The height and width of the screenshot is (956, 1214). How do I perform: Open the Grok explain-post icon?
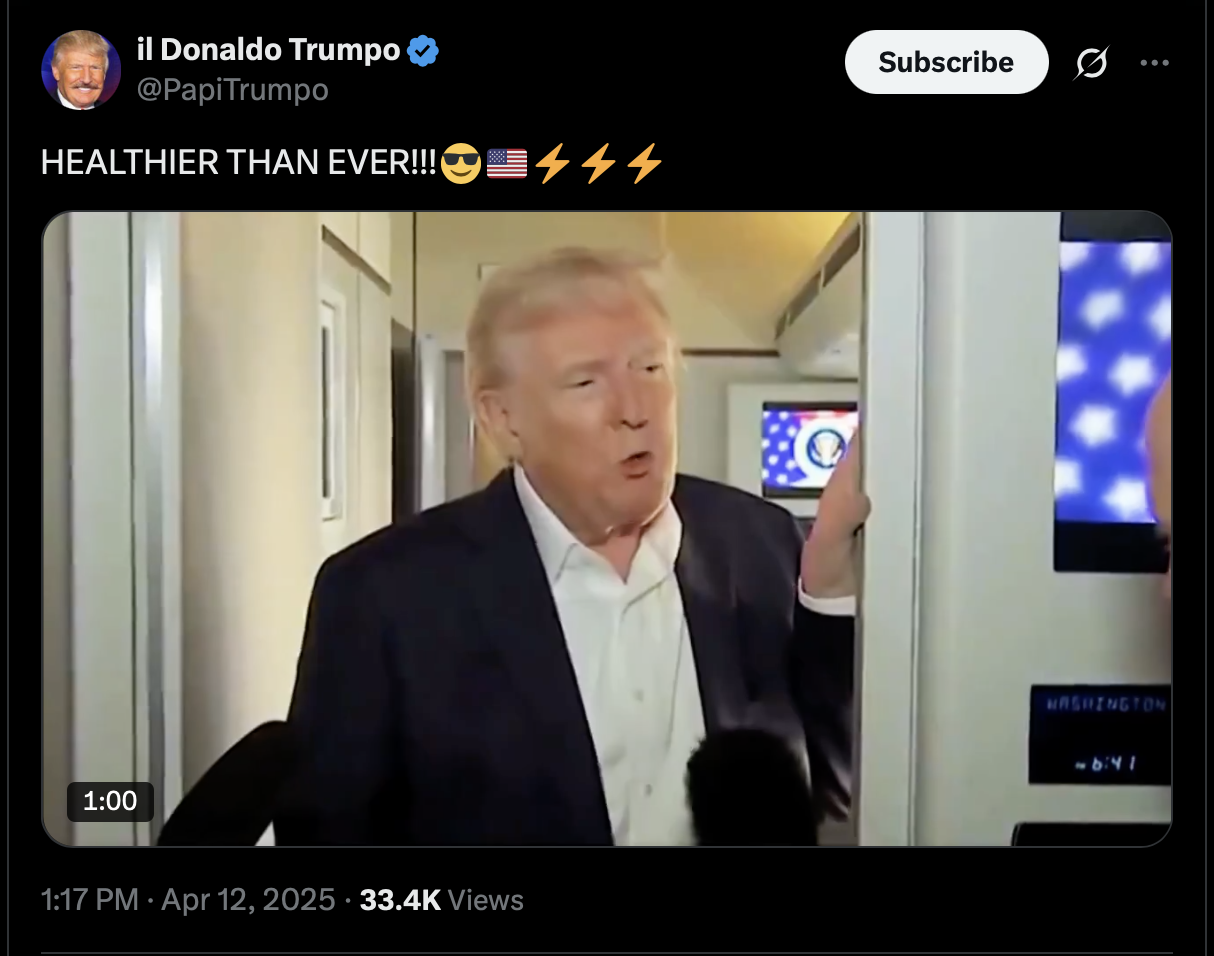[x=1091, y=63]
